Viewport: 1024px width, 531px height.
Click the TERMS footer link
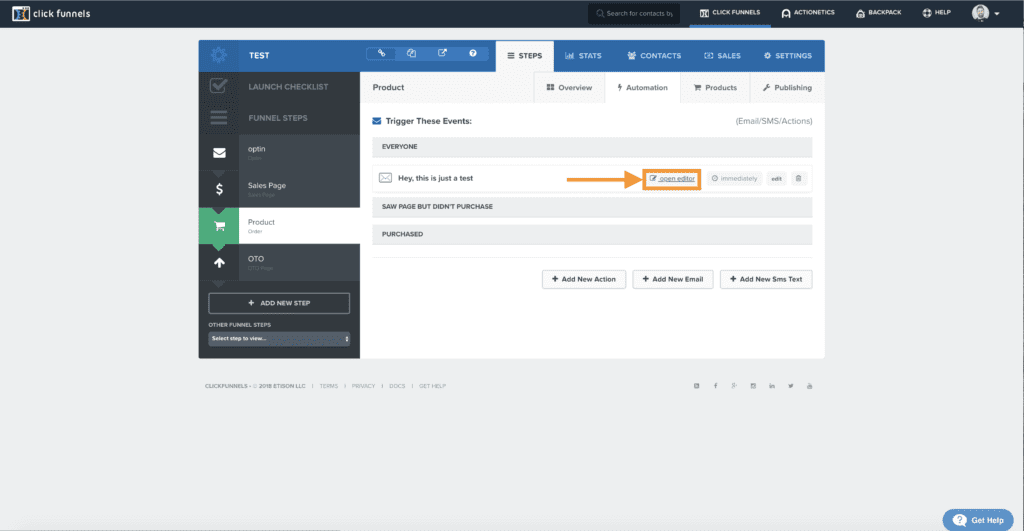coord(328,386)
